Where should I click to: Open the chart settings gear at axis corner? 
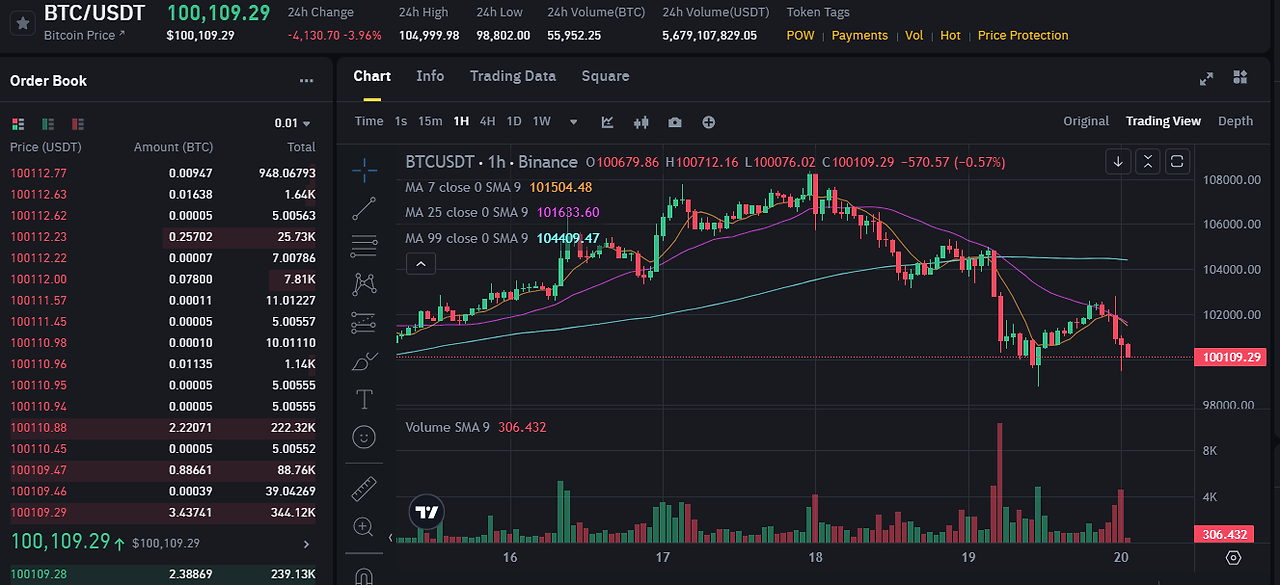pyautogui.click(x=1233, y=557)
